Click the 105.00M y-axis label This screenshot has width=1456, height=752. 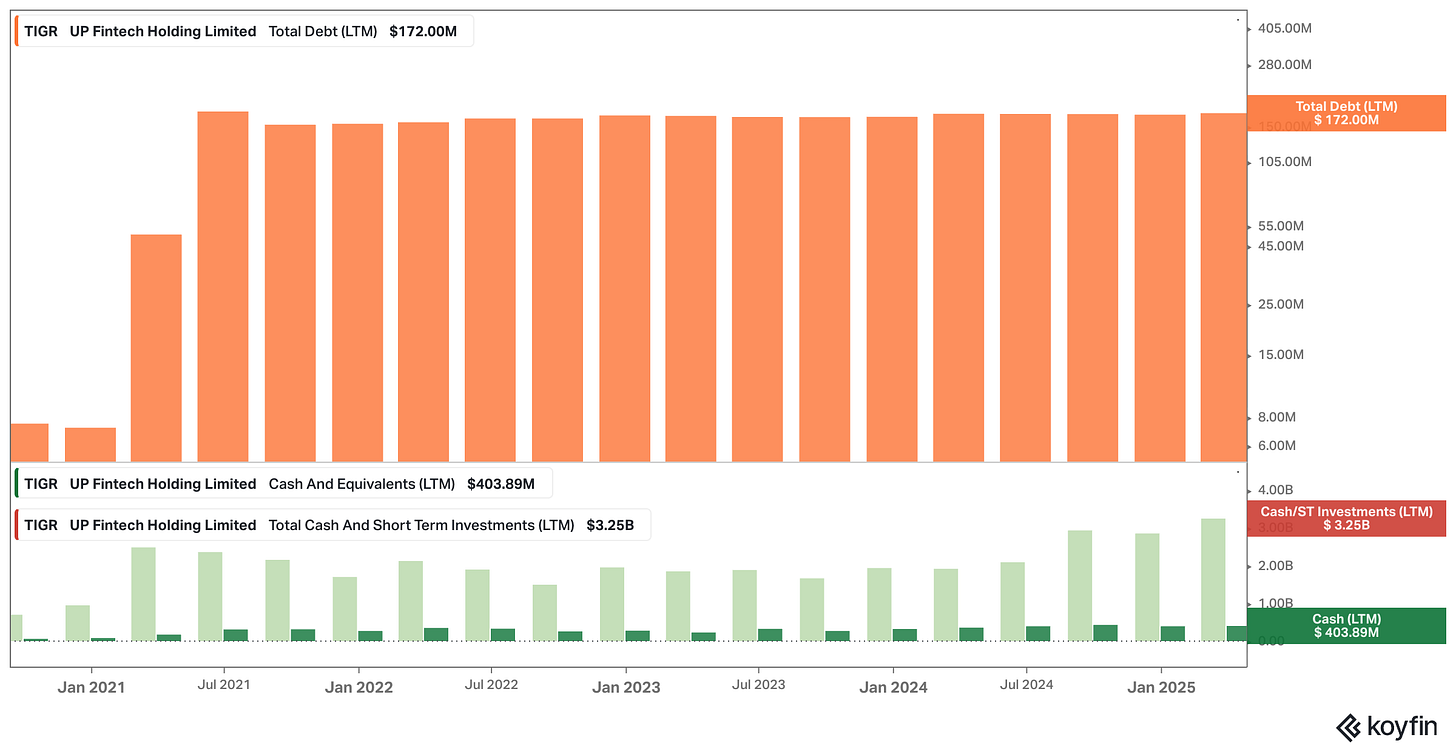(x=1284, y=161)
